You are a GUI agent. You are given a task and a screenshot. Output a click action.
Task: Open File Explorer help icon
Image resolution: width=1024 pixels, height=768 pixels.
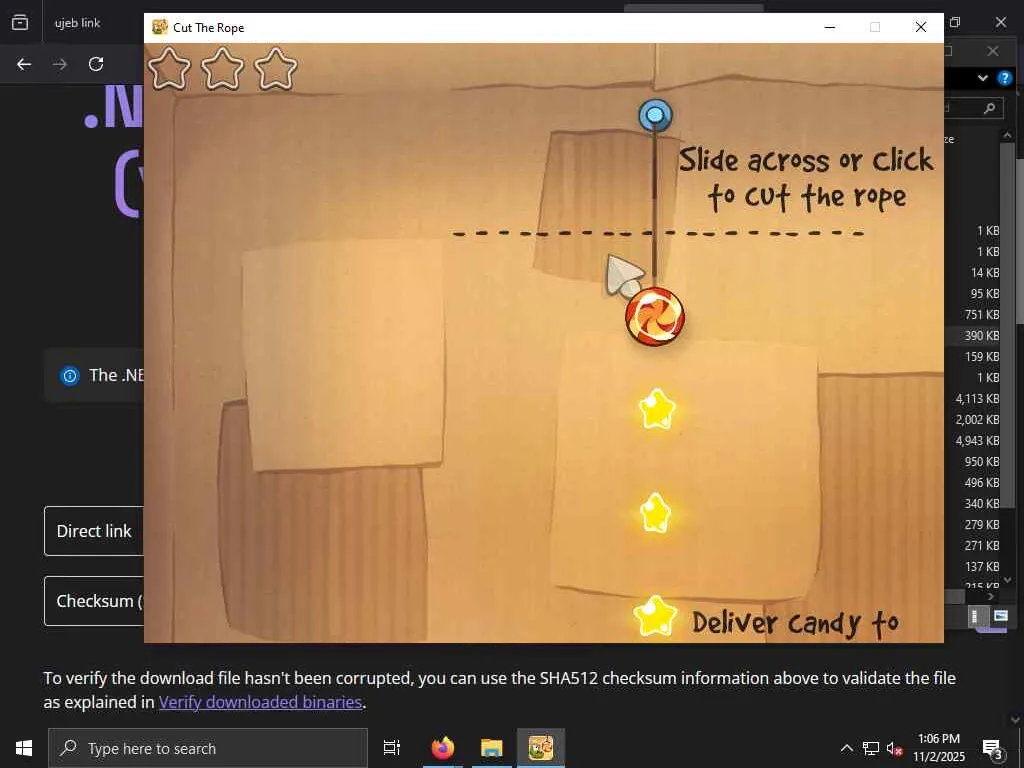click(1004, 78)
